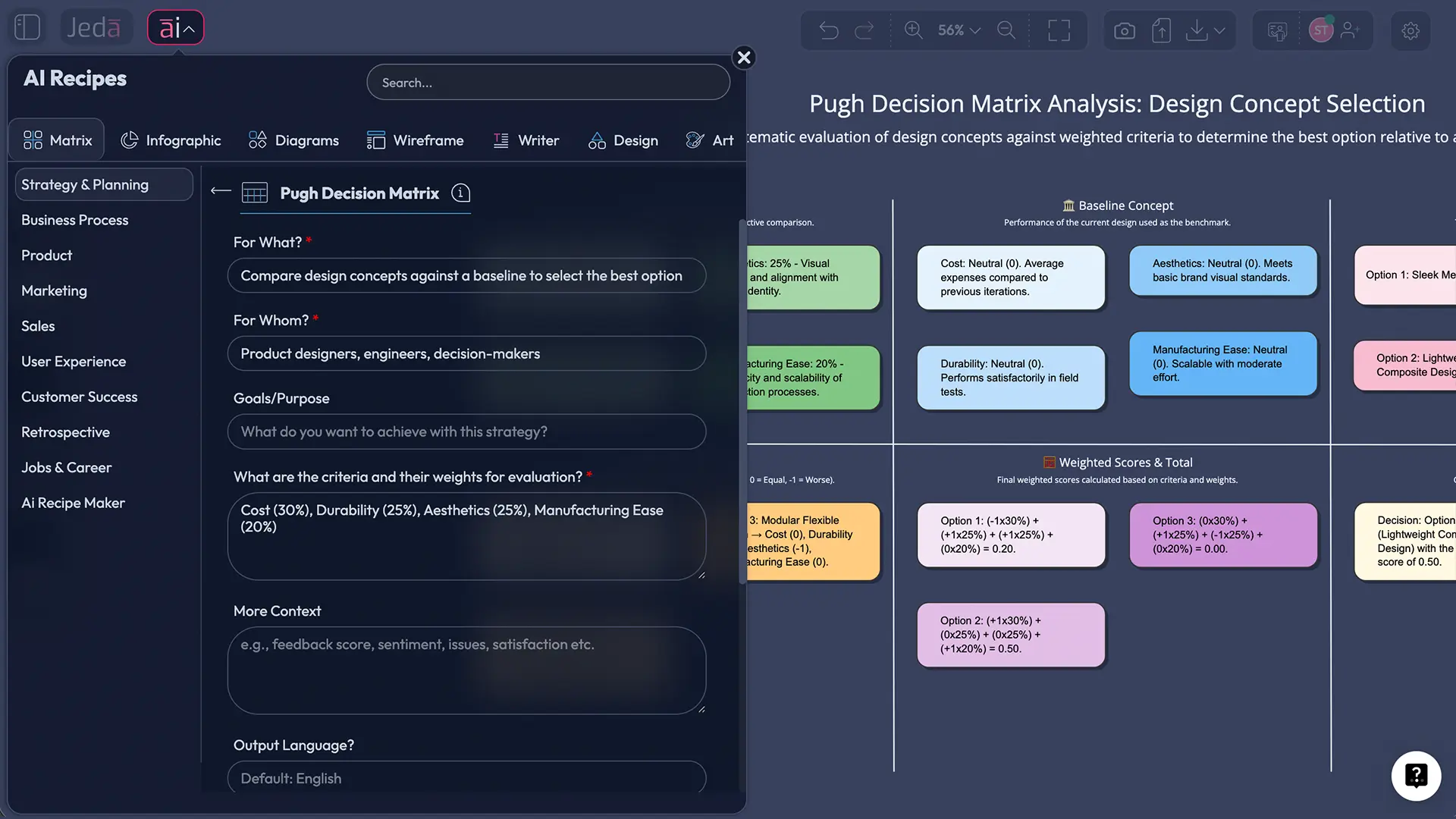Click undo arrow in the toolbar
1456x819 pixels.
(x=829, y=30)
